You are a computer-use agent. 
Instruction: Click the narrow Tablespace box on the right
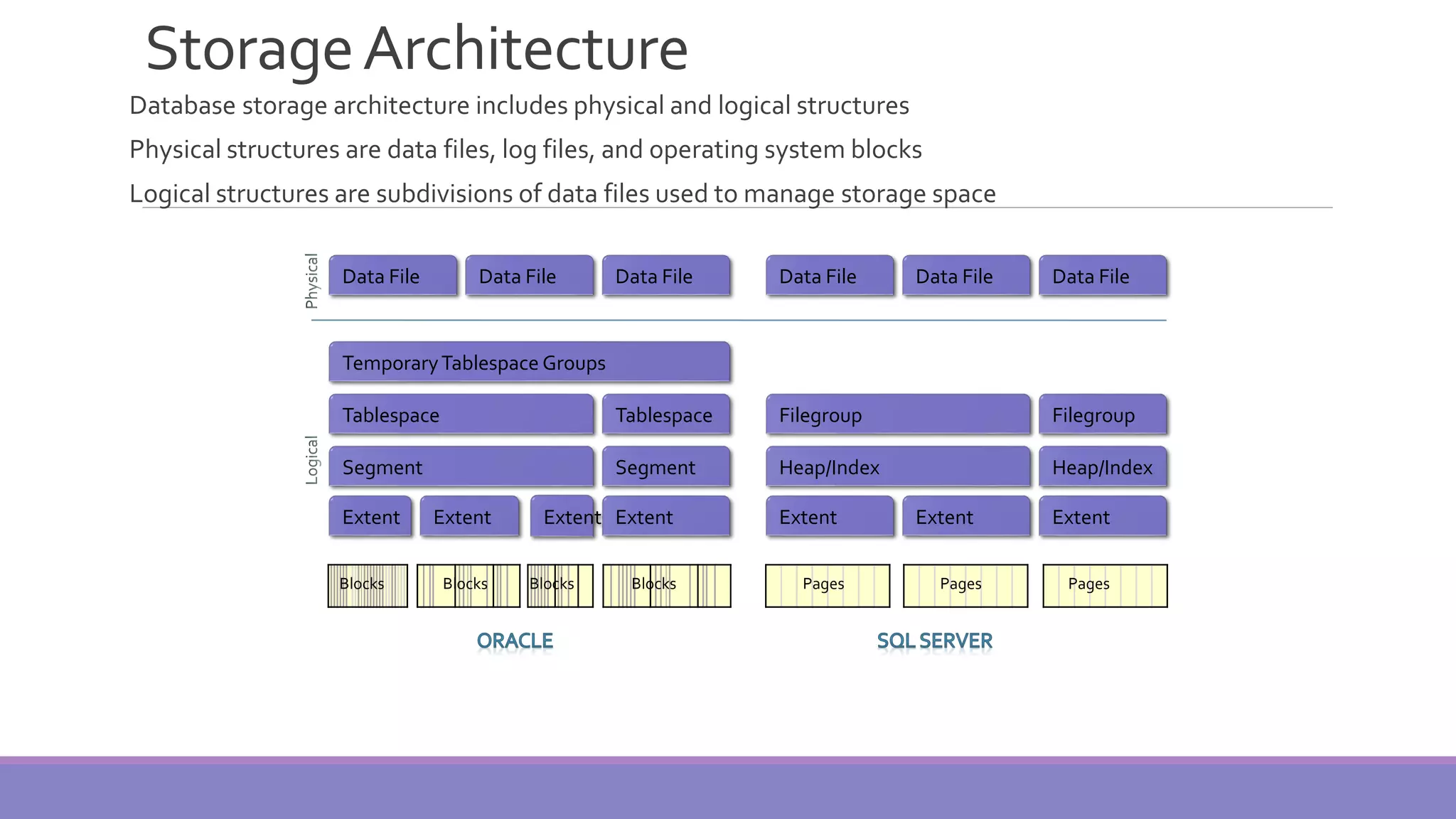point(665,414)
